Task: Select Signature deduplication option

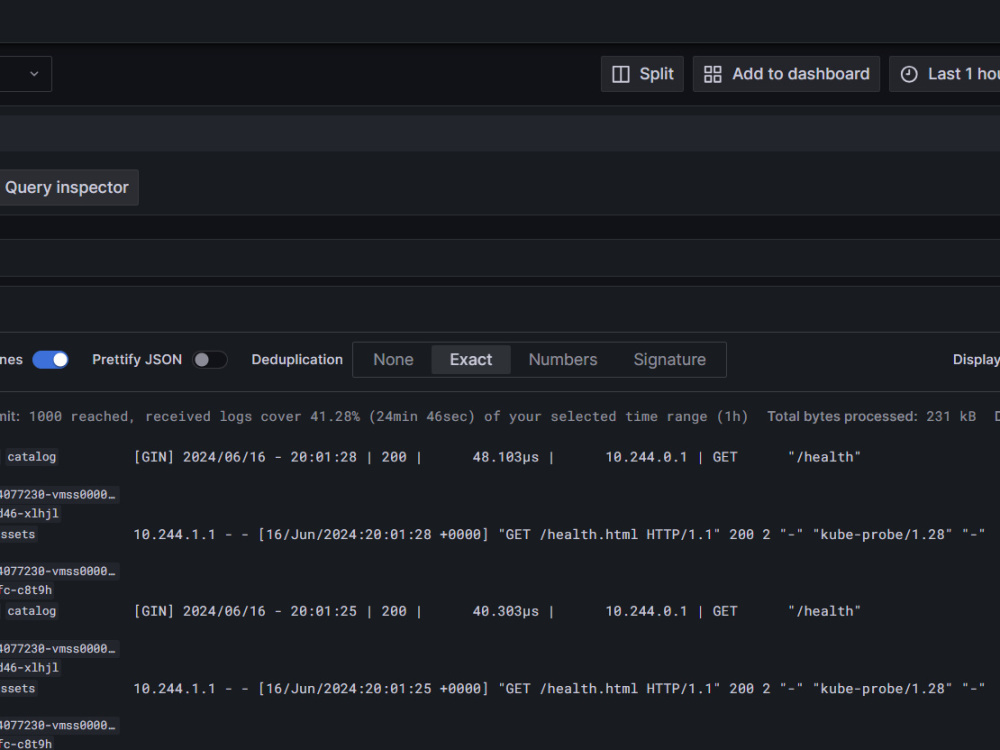Action: point(670,360)
